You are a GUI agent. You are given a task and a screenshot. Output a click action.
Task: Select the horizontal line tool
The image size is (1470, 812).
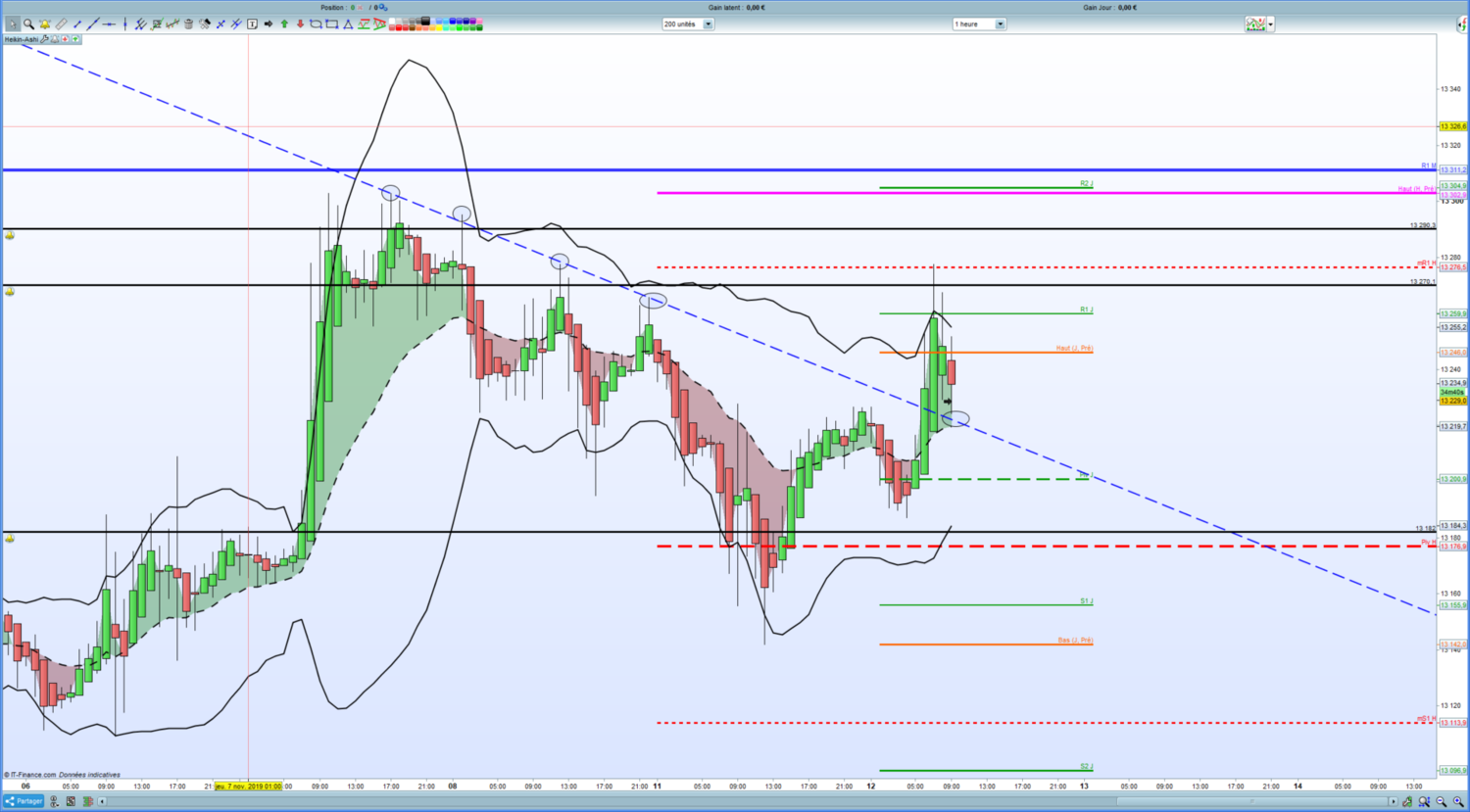click(x=109, y=24)
